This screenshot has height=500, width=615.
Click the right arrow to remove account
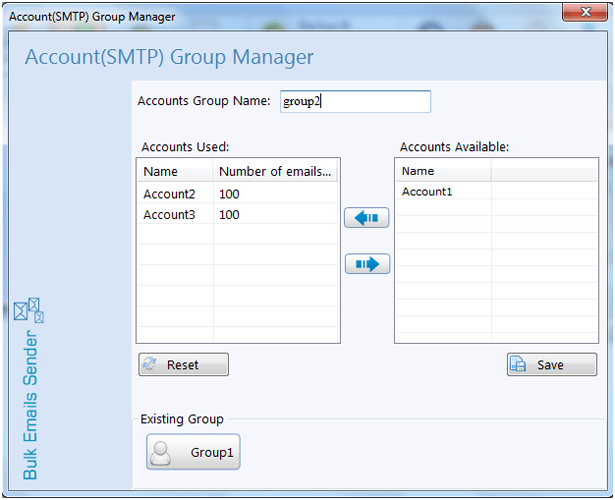(x=367, y=264)
